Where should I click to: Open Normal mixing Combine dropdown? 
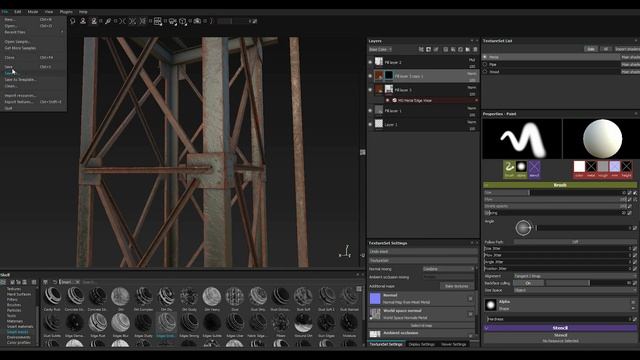pyautogui.click(x=448, y=269)
